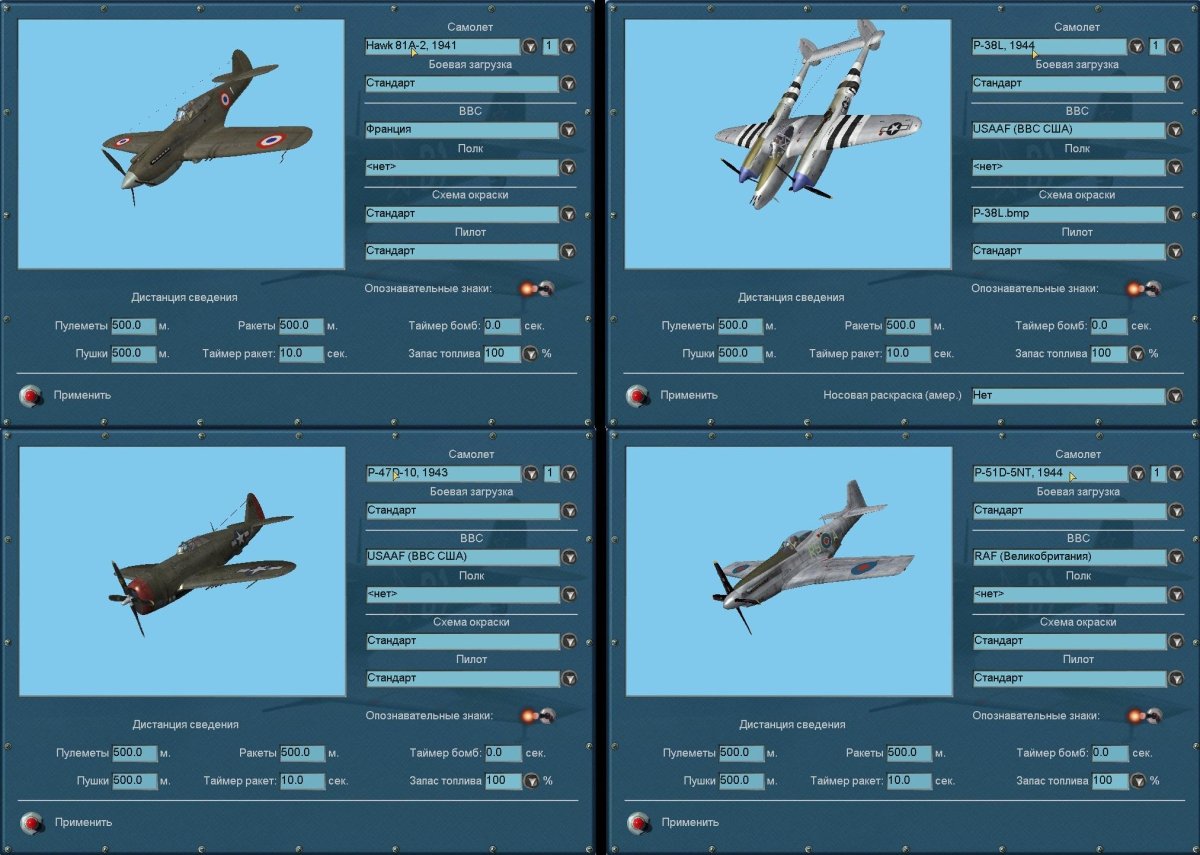Hit red Применить button under the P-47D-10 settings
The width and height of the screenshot is (1200, 855).
[34, 823]
